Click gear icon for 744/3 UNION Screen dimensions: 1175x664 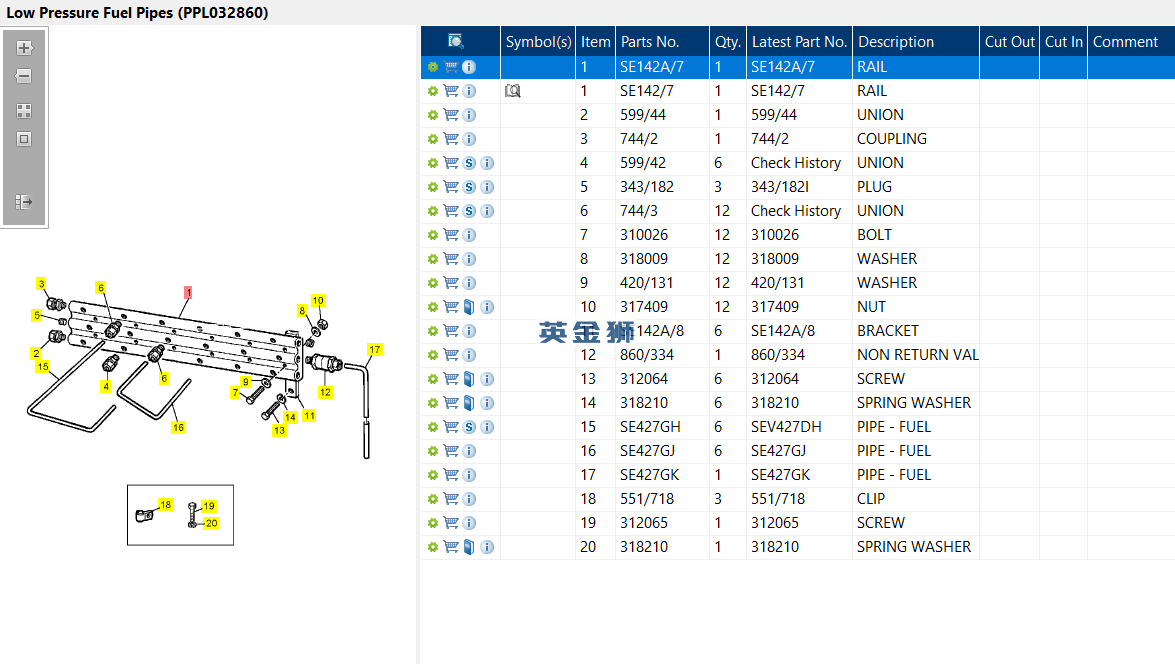click(432, 211)
